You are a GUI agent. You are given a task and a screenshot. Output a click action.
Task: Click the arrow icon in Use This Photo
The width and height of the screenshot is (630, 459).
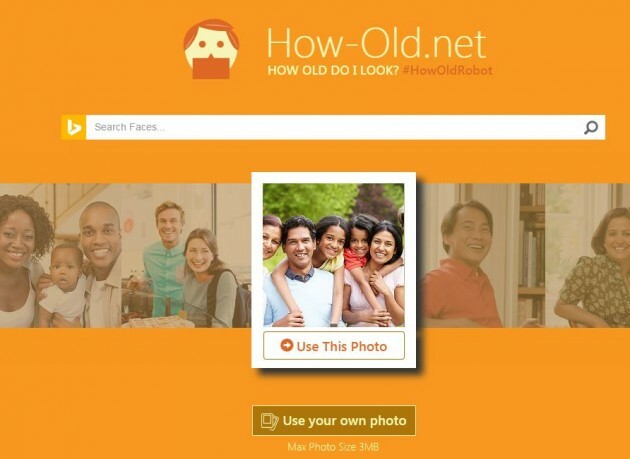click(286, 345)
